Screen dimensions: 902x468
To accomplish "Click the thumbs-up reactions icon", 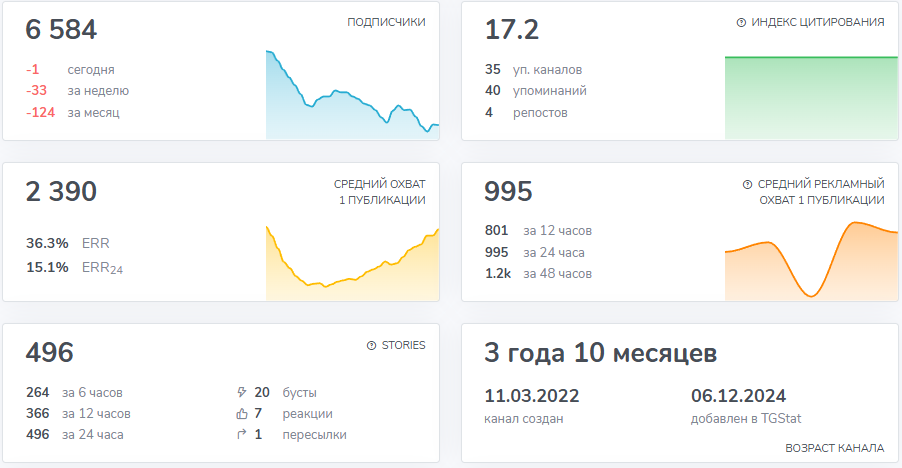I will [242, 413].
